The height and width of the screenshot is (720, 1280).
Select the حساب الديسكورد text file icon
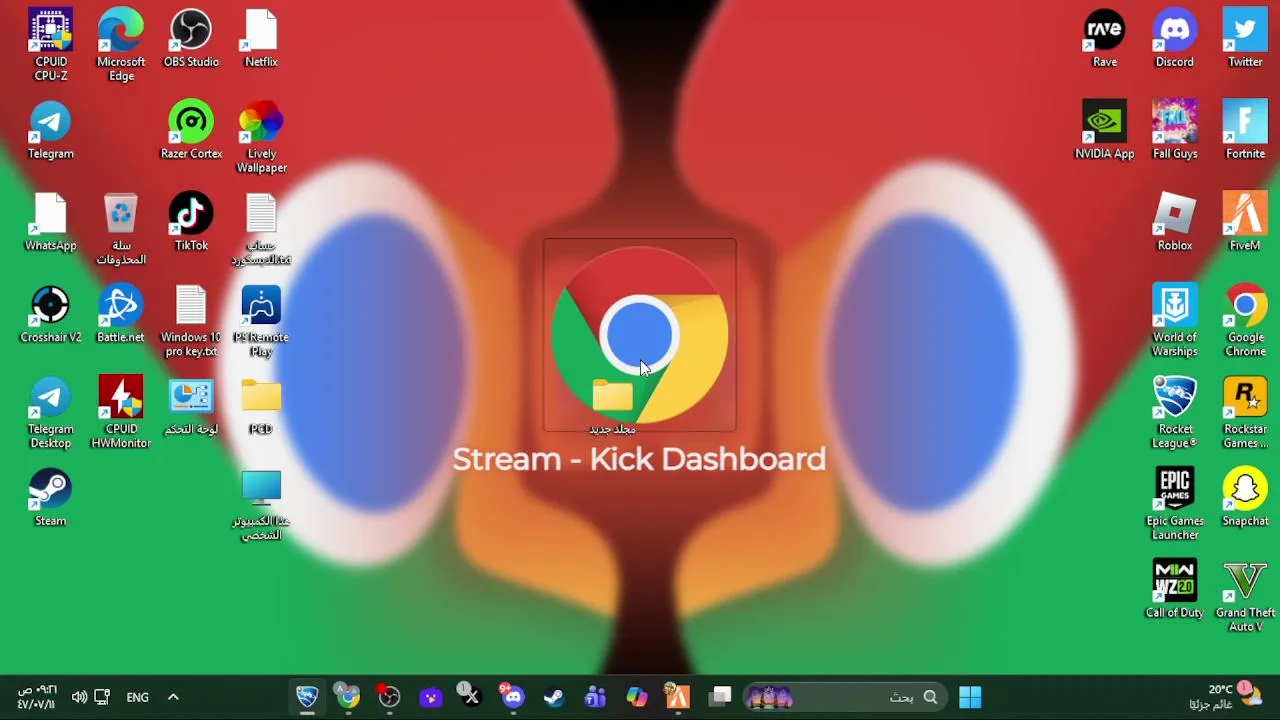[x=261, y=229]
